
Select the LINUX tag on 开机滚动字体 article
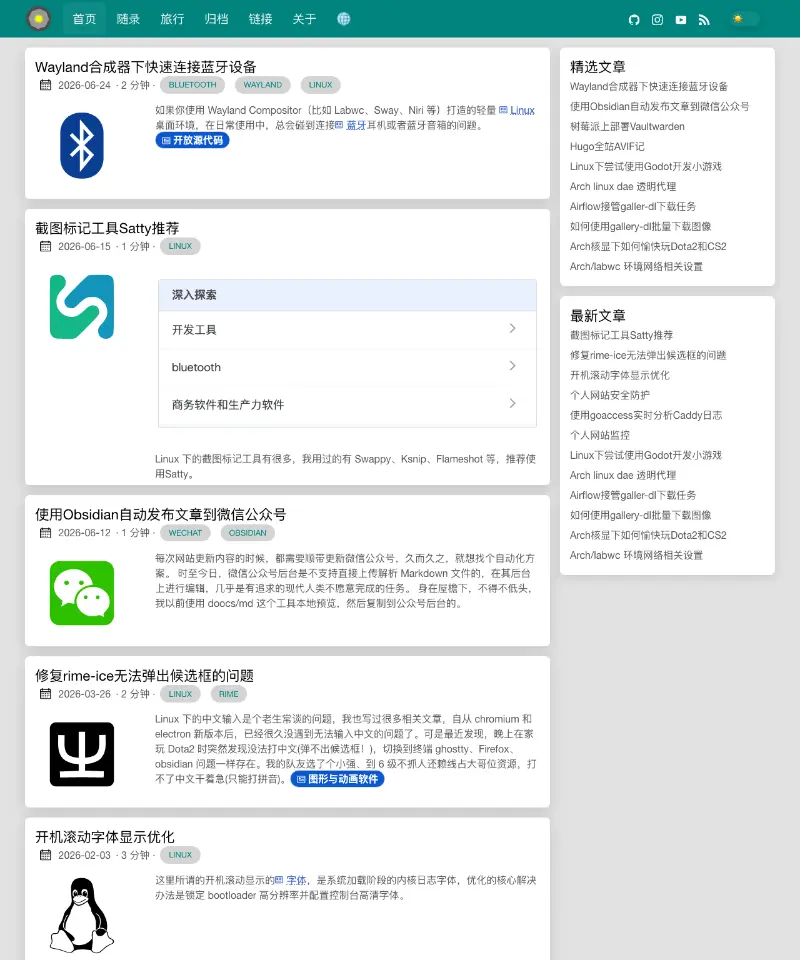(x=180, y=855)
